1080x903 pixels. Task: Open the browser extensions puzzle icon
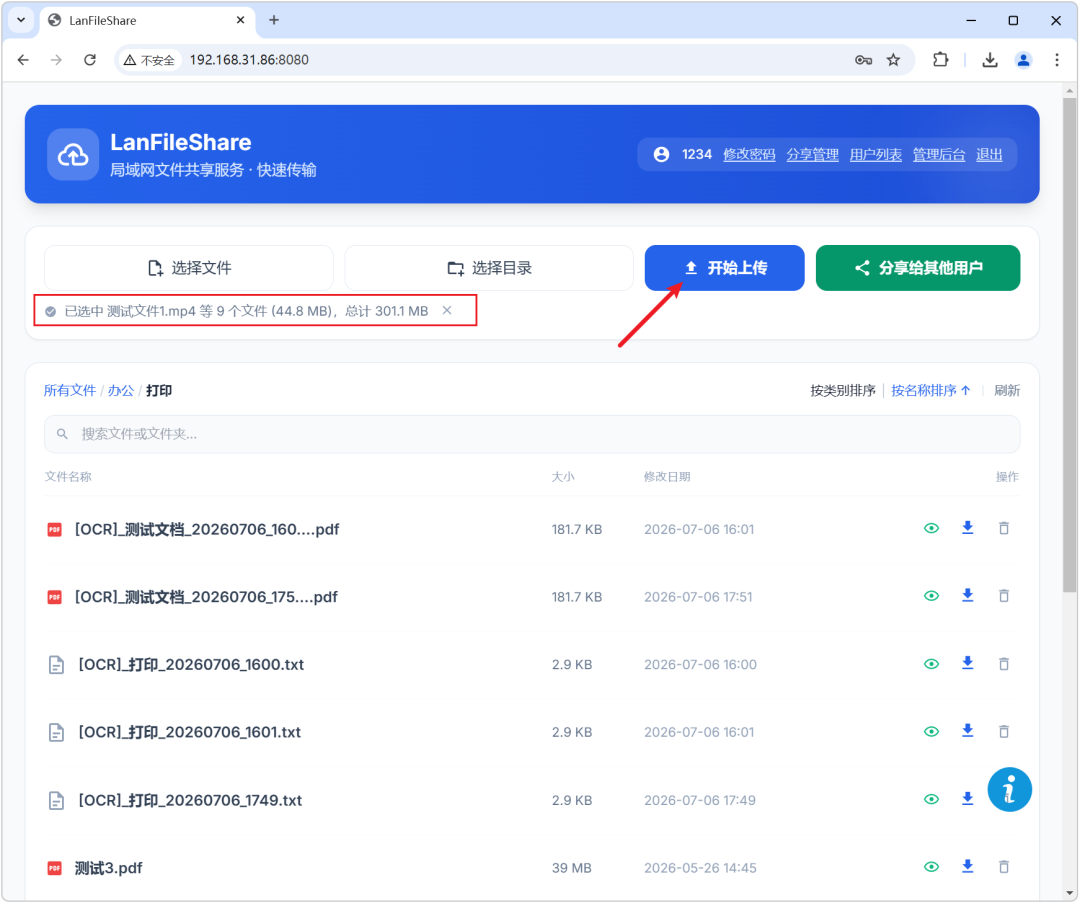pos(940,60)
